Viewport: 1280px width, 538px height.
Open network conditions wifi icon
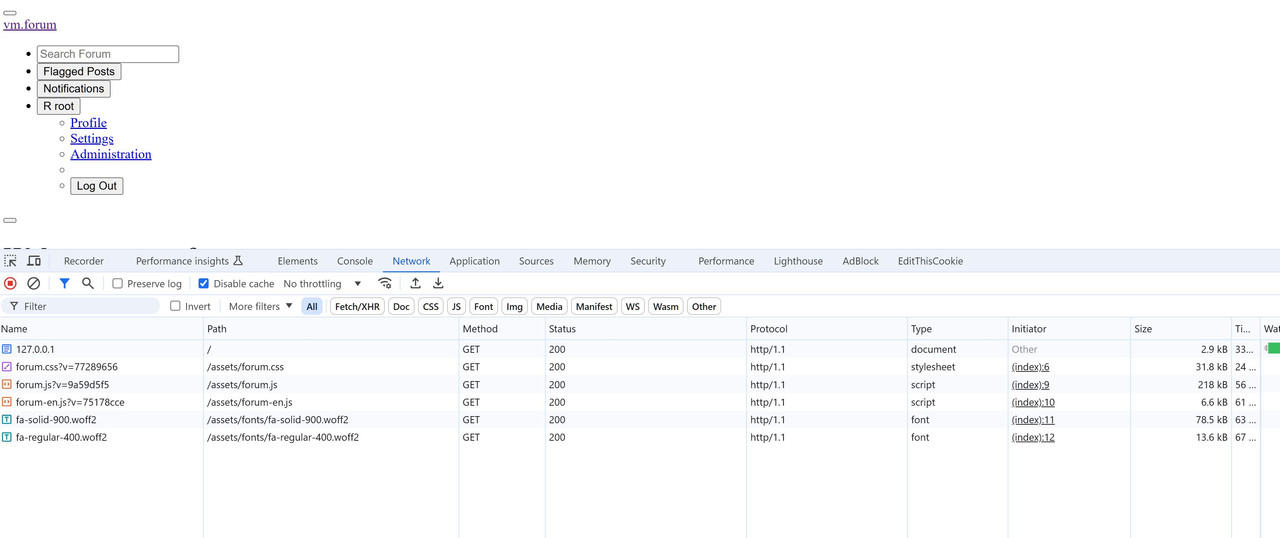point(385,284)
